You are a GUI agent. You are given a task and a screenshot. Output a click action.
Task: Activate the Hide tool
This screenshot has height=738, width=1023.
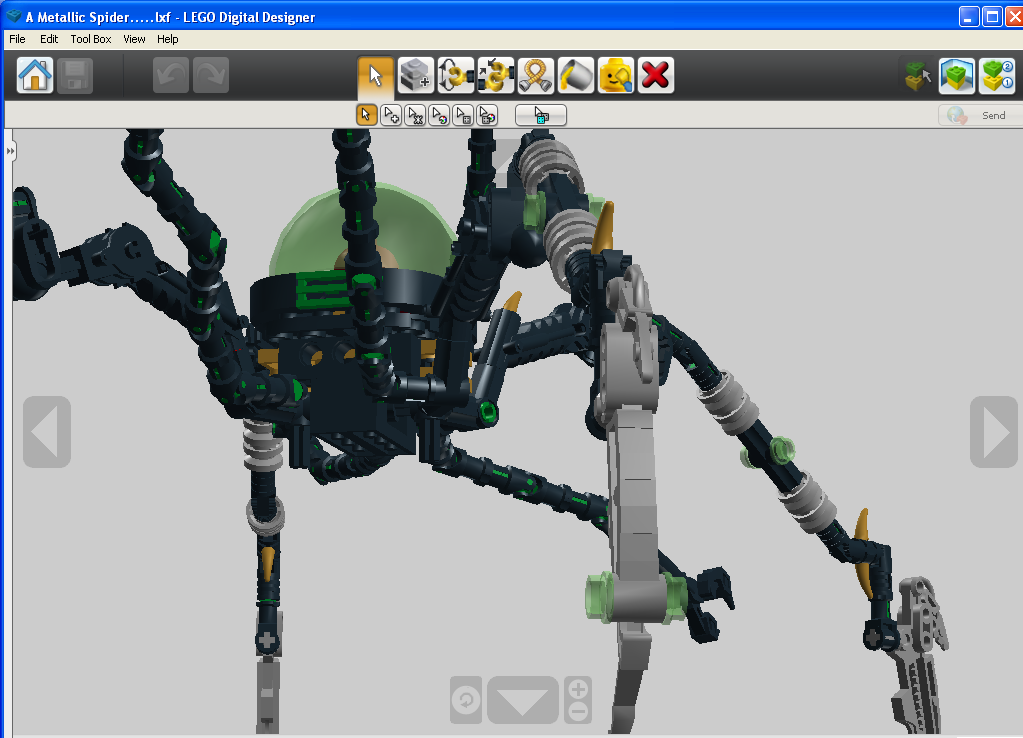coord(615,74)
